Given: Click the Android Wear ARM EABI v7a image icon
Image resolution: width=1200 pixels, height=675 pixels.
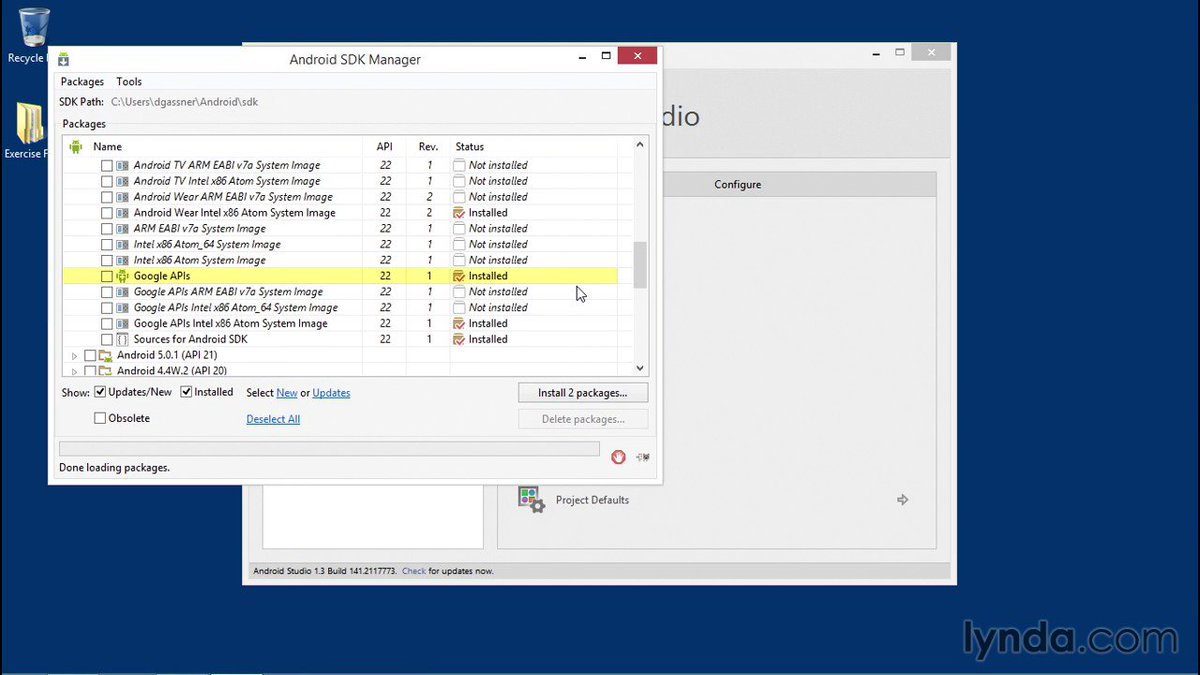Looking at the screenshot, I should (x=123, y=197).
